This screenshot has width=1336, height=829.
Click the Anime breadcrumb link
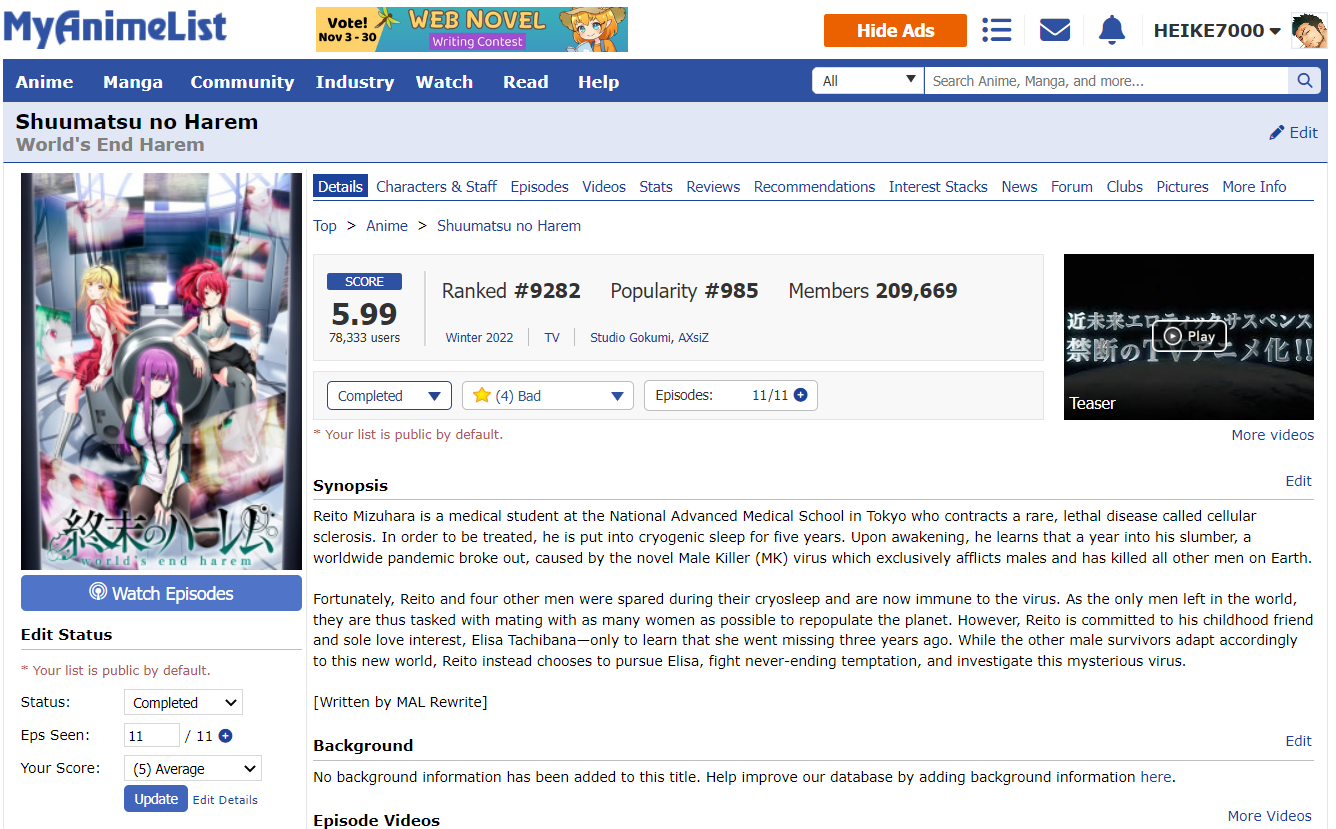click(x=387, y=226)
